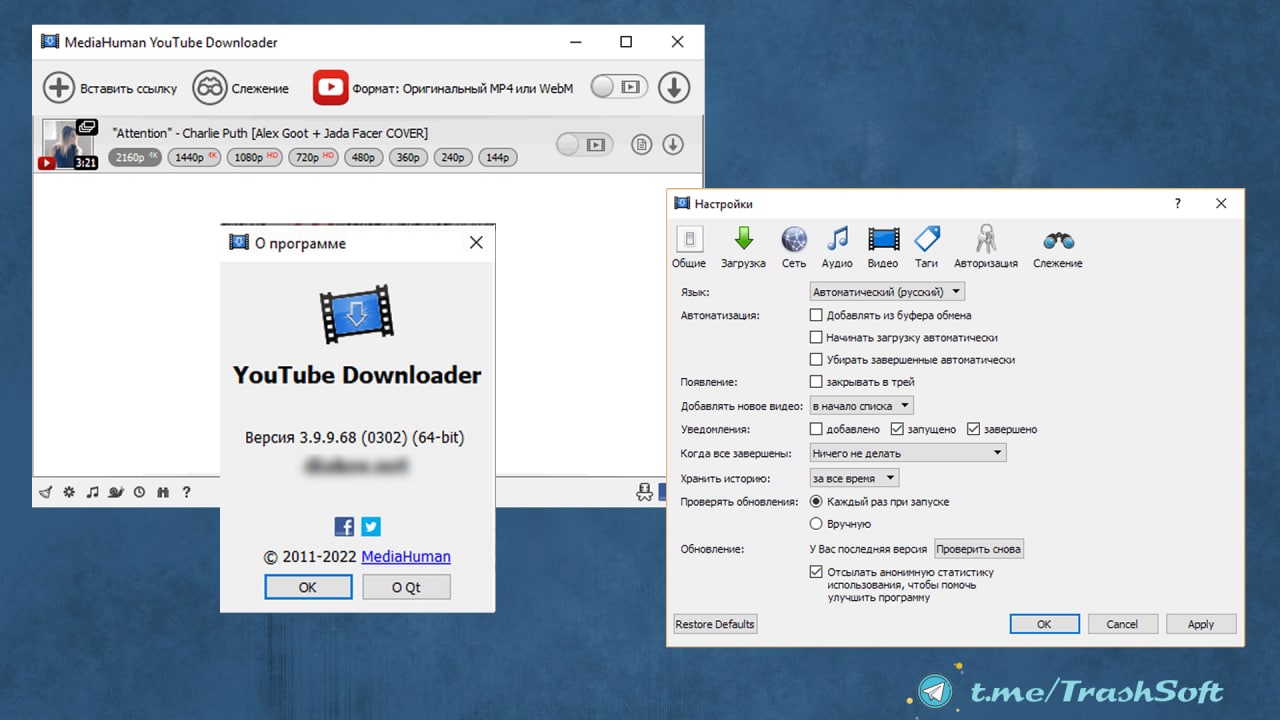Click the mascot icon at the status bar right
Screen dimensions: 1280x720
(645, 491)
